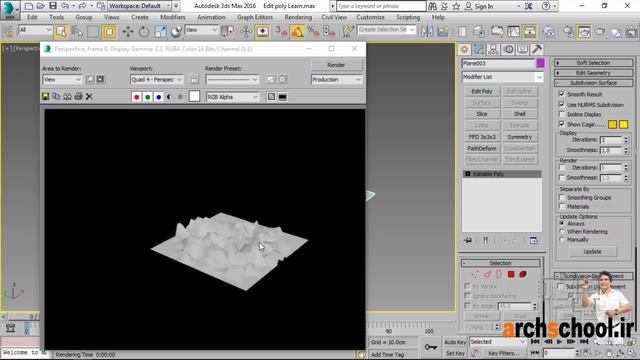Image resolution: width=640 pixels, height=360 pixels.
Task: Enable Render Smoothness checkbox
Action: click(562, 178)
